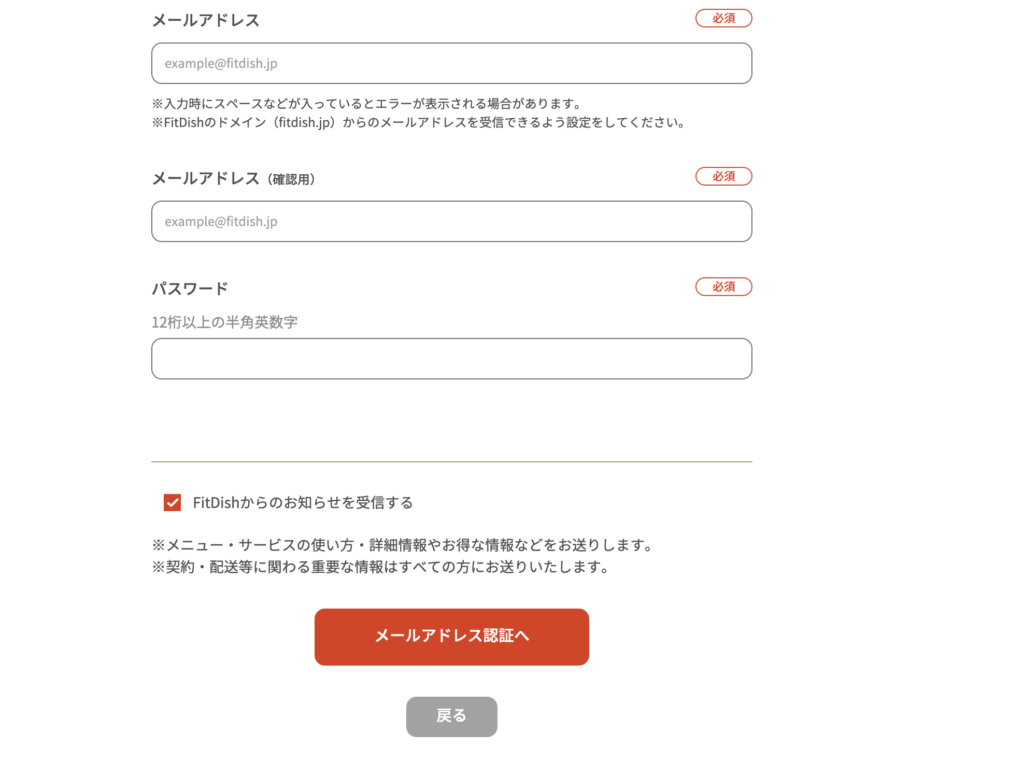Click the note about spaces causing errors
The width and height of the screenshot is (1024, 762).
[366, 103]
